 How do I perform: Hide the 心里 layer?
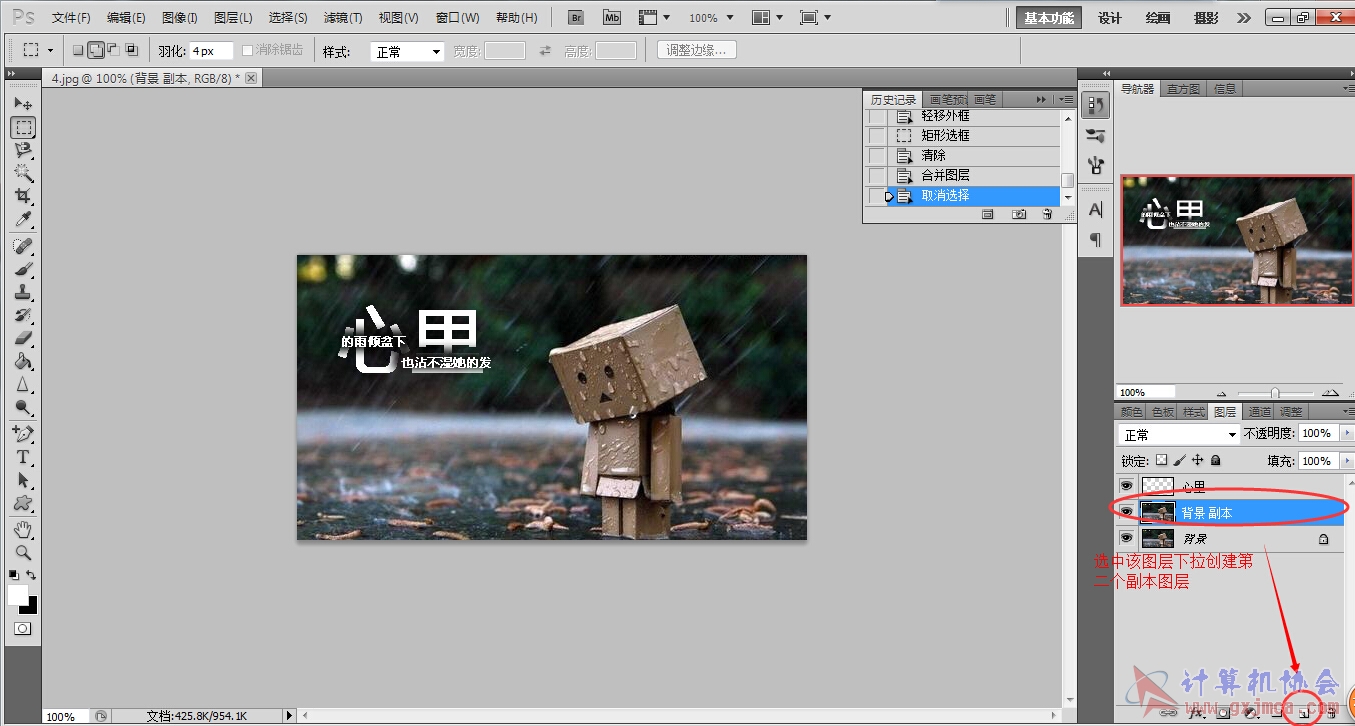(x=1127, y=486)
